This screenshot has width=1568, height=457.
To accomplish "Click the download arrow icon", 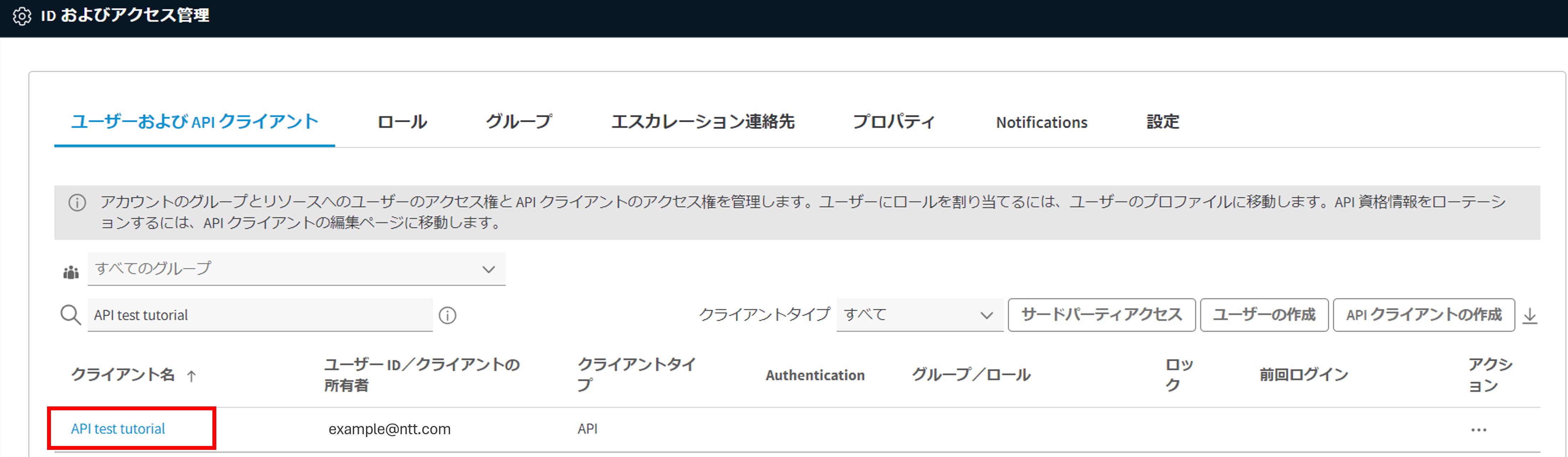I will pyautogui.click(x=1530, y=316).
